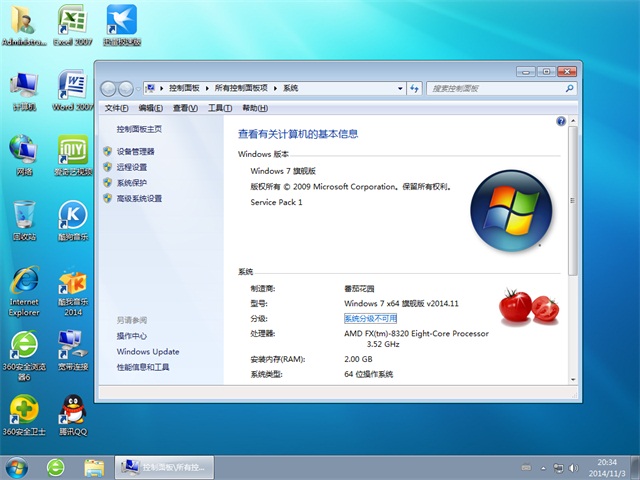Open the 编辑(E) menu

click(x=151, y=108)
